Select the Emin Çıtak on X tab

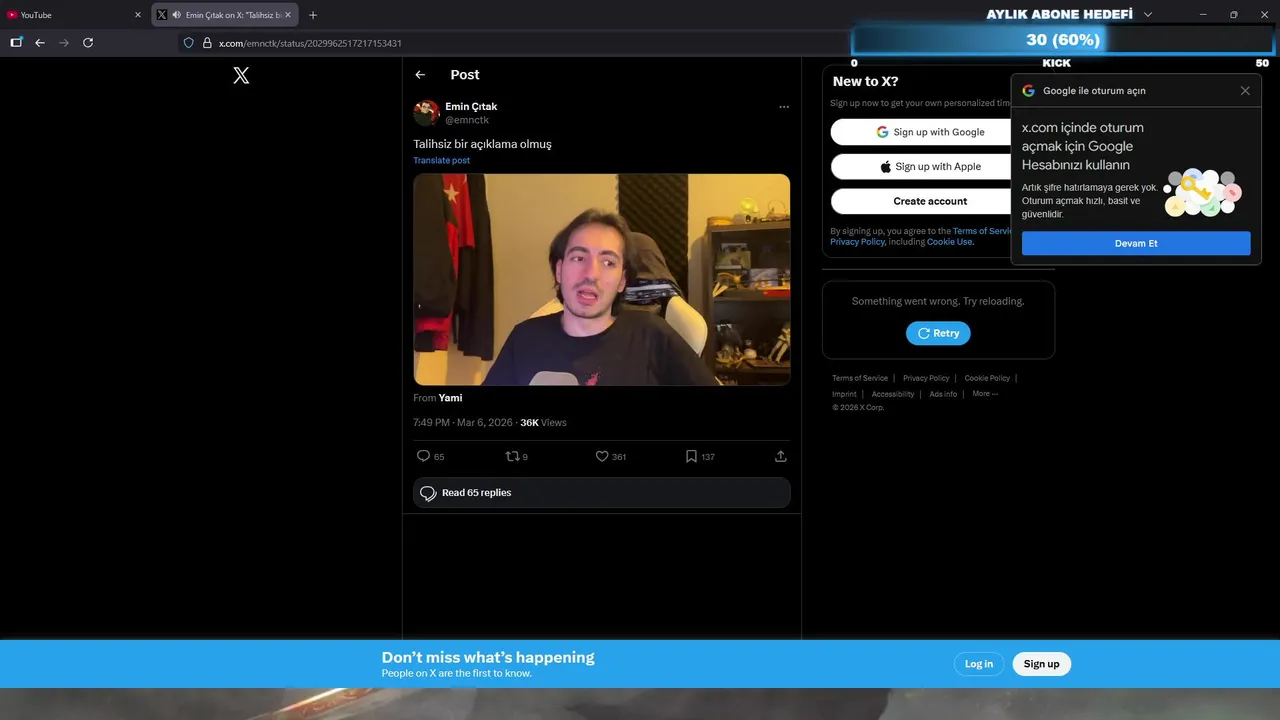tap(225, 15)
